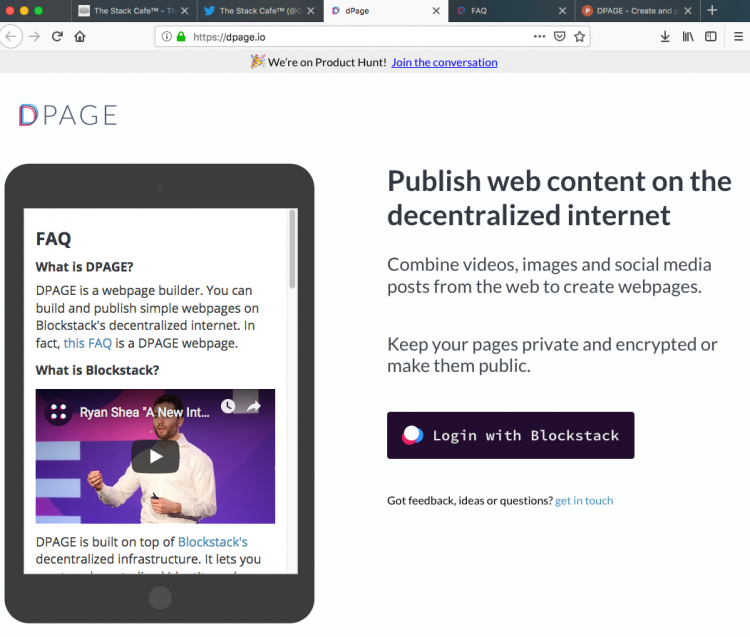Open the Firefox hamburger menu

click(x=739, y=36)
